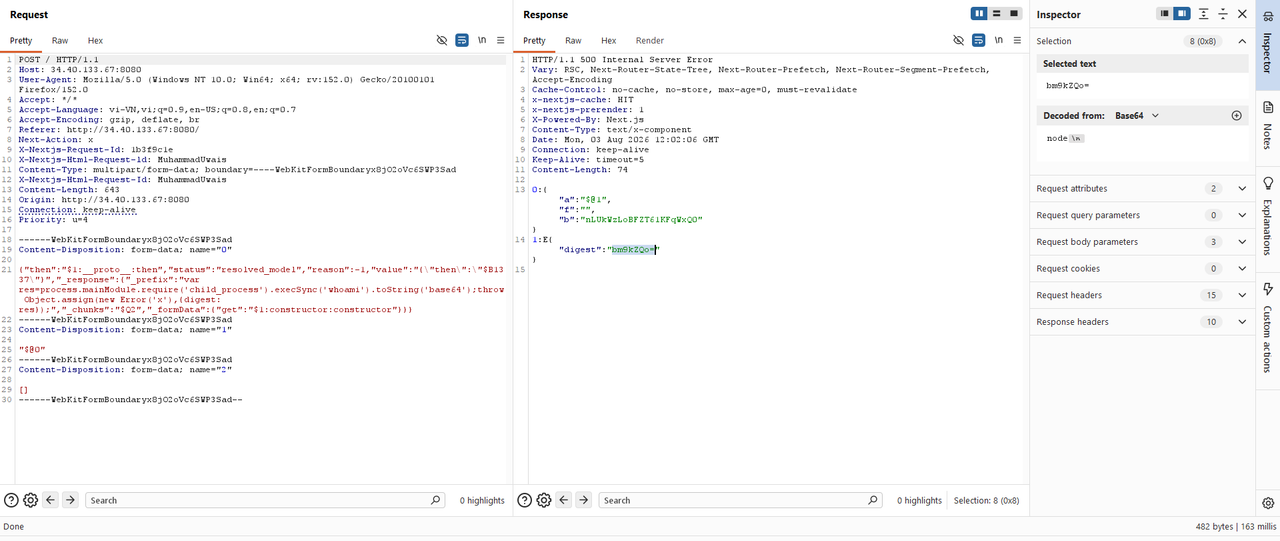Click the Content-Length: 643 request header
This screenshot has width=1280, height=541.
[x=69, y=189]
